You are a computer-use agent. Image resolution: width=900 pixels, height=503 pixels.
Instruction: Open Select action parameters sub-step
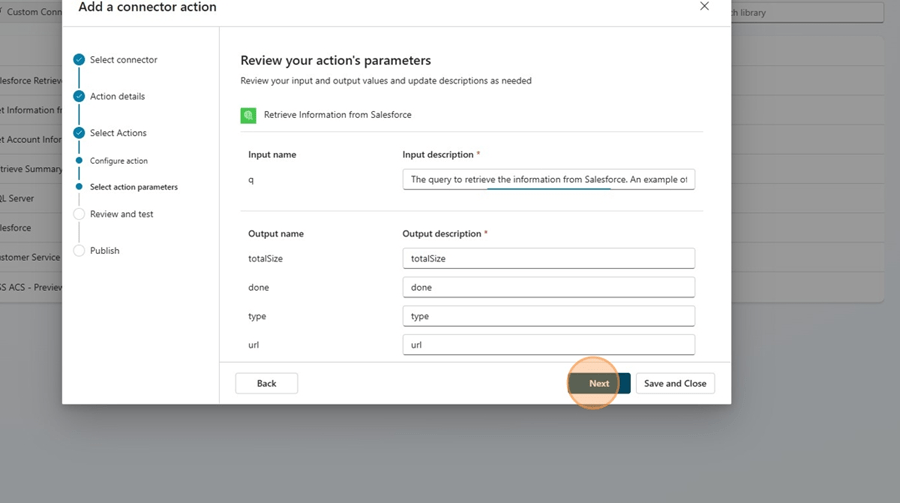coord(133,187)
